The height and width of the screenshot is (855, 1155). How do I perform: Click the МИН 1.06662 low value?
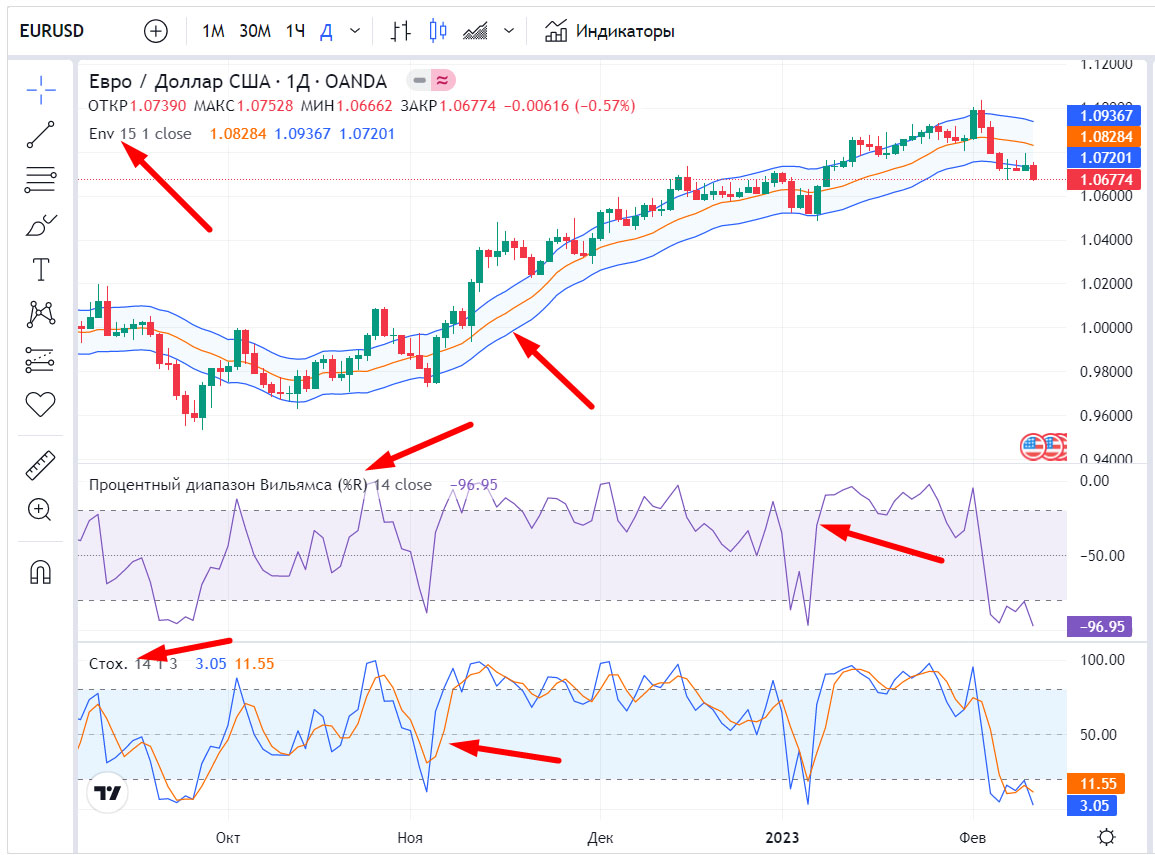tap(346, 106)
